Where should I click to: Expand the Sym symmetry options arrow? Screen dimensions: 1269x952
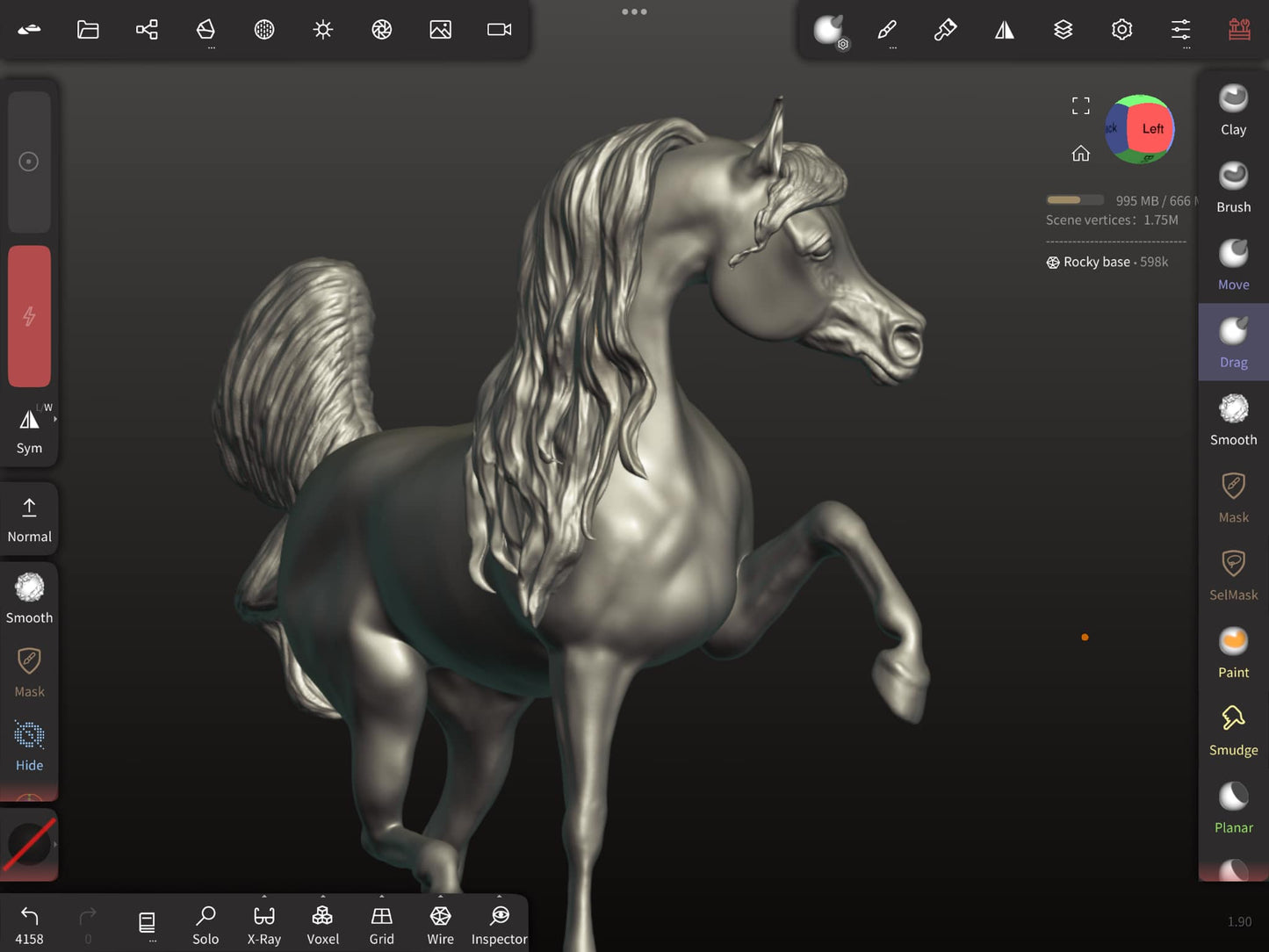55,420
